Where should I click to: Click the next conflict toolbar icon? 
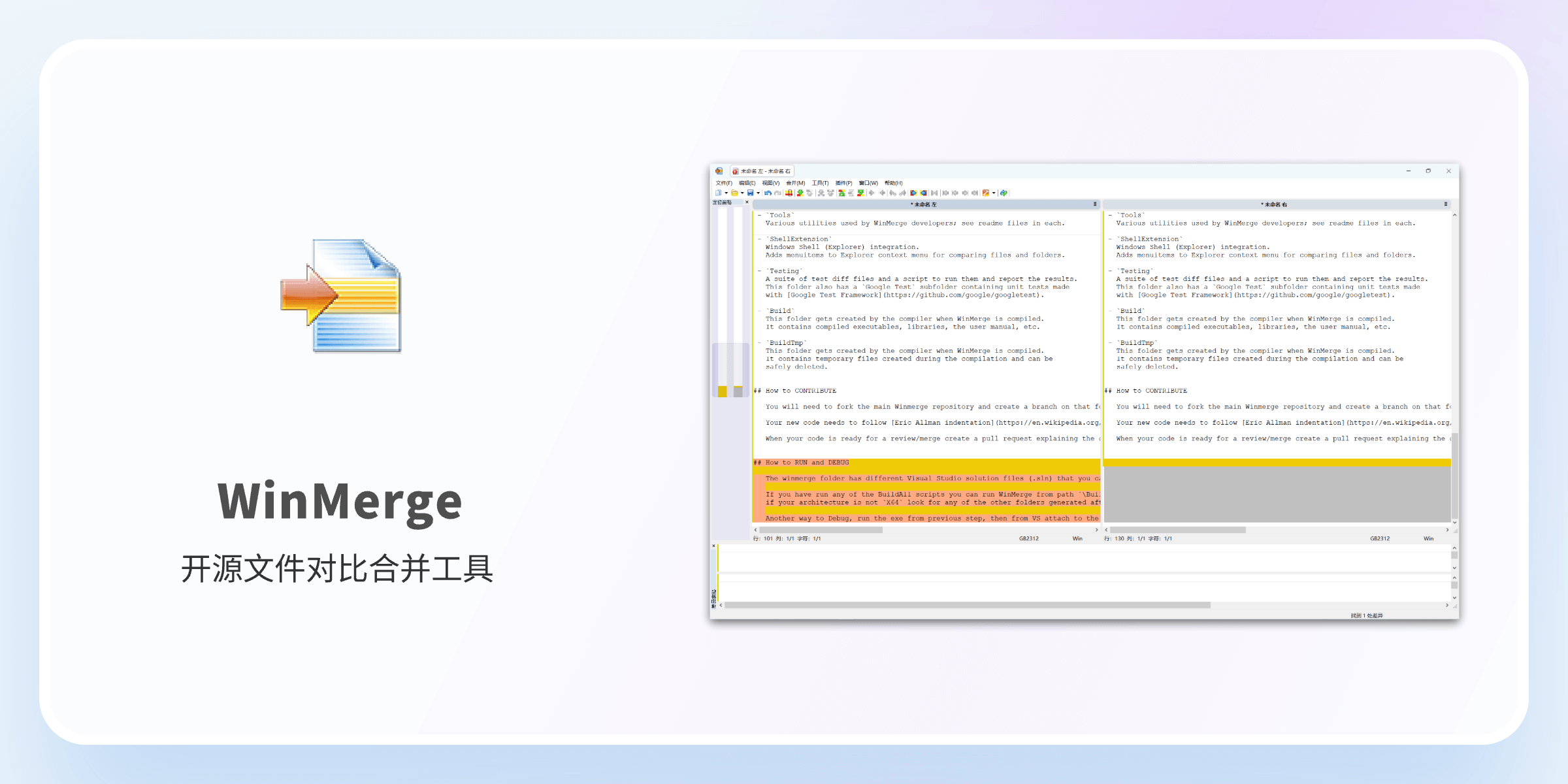coord(821,193)
